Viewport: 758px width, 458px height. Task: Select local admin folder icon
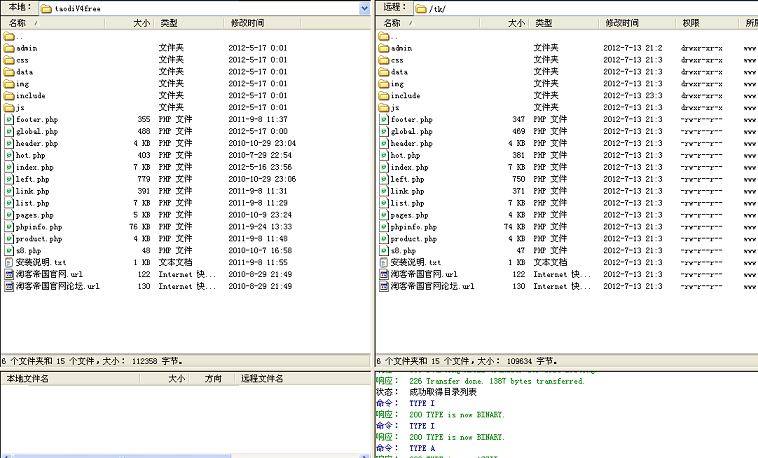pos(9,48)
